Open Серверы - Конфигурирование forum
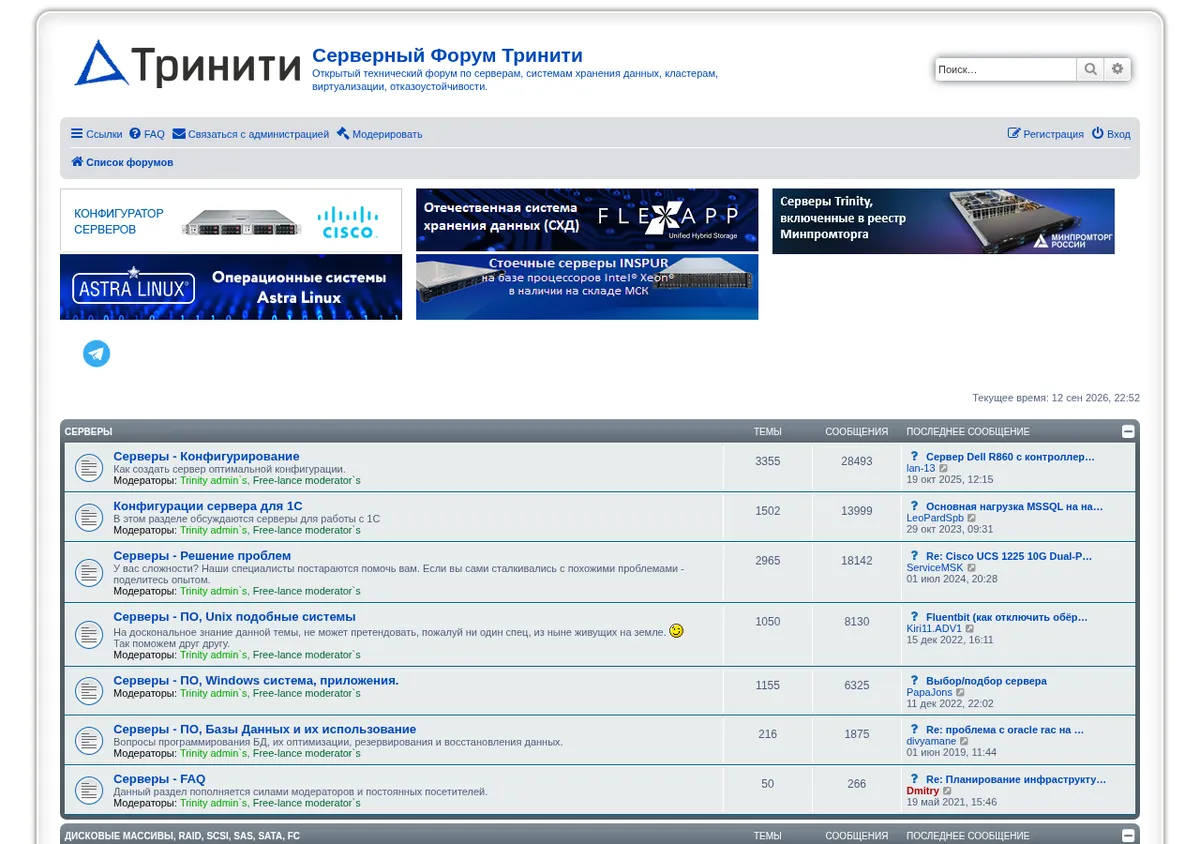 click(206, 456)
